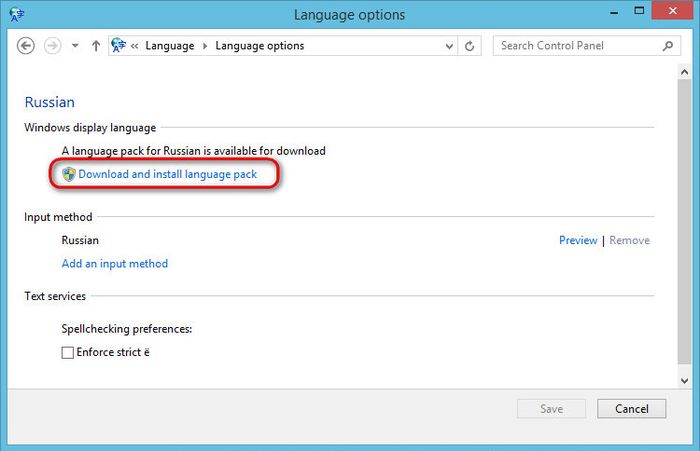Screen dimensions: 700x451
Task: Expand the chevron after Language breadcrumb
Action: point(206,46)
